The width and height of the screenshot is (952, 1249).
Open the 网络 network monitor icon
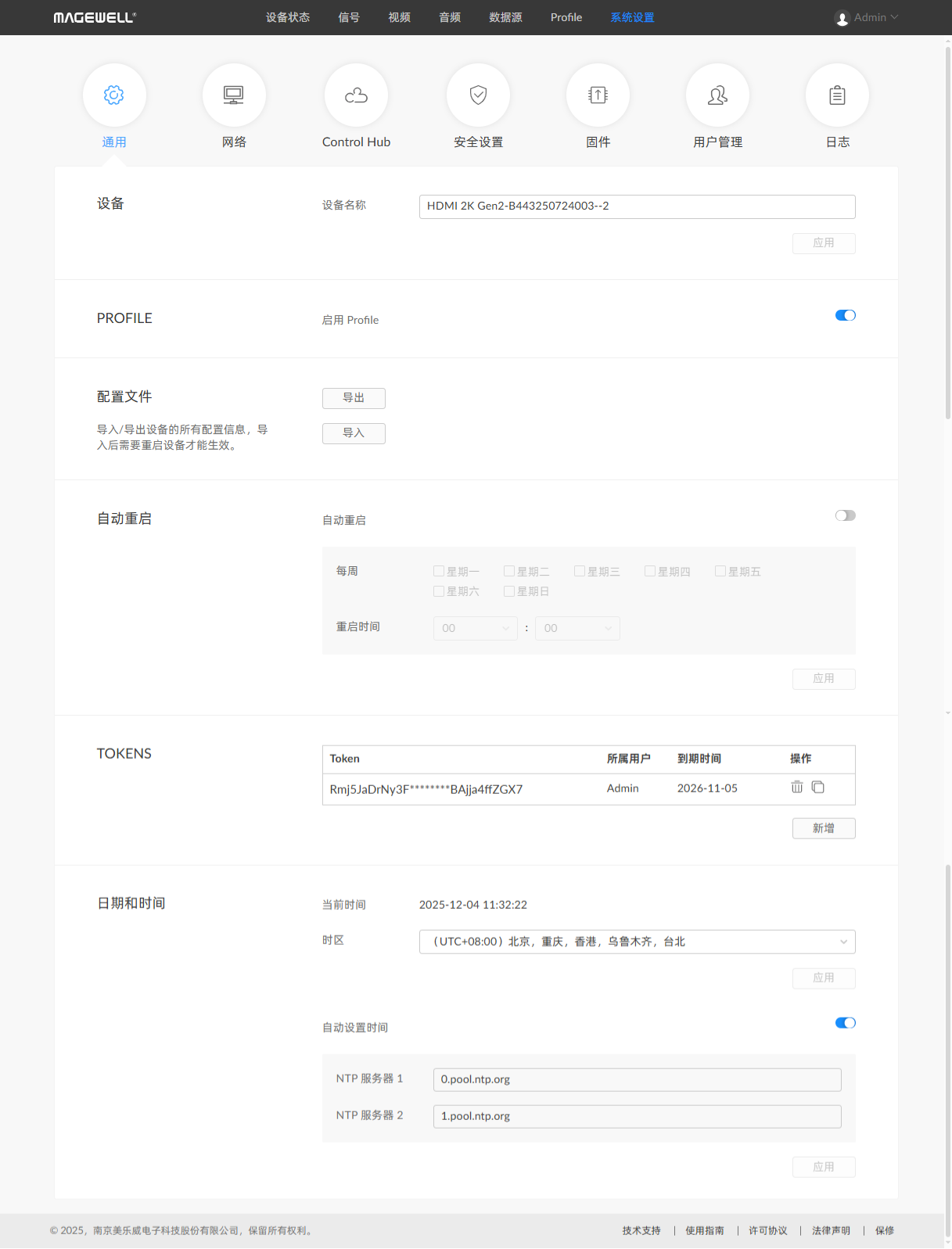coord(234,95)
